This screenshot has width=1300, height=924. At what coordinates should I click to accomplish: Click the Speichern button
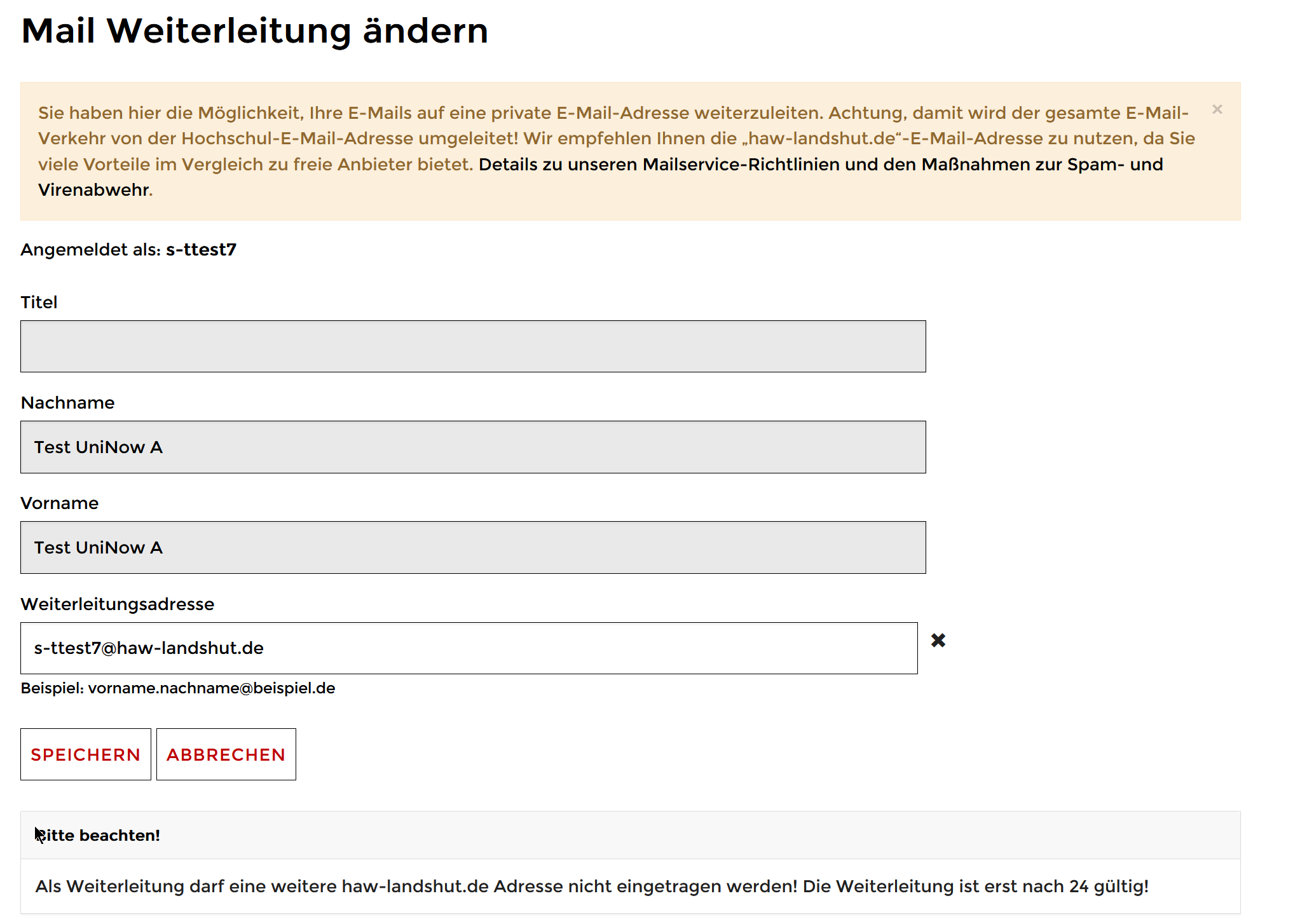click(86, 754)
